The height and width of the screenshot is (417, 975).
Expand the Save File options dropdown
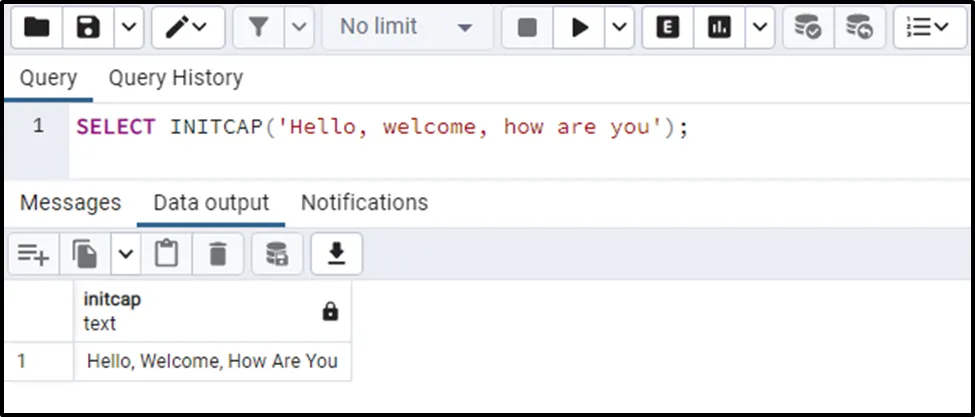pos(128,28)
